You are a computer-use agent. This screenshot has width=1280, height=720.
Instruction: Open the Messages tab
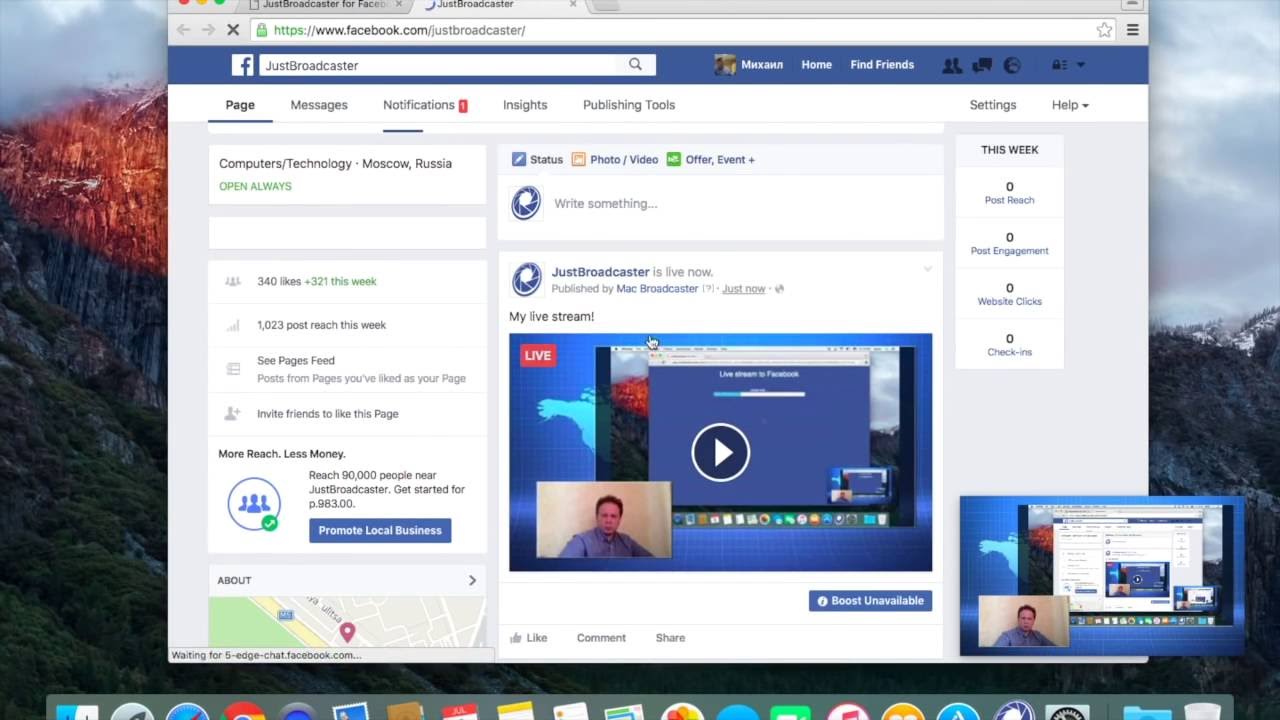tap(319, 105)
